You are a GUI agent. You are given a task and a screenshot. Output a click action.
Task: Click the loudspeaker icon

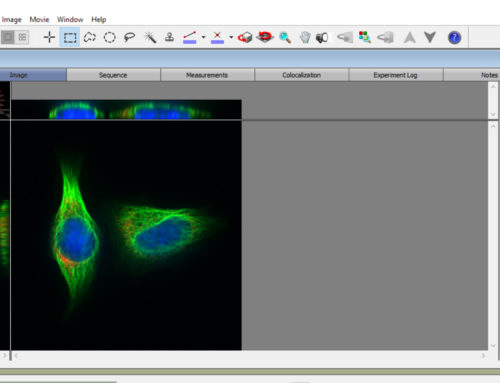coord(322,37)
